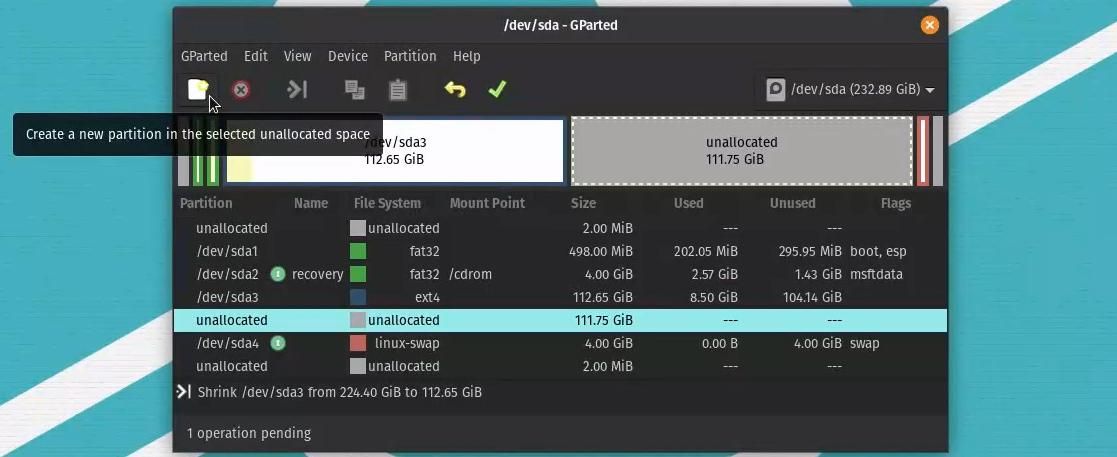
Task: Select pending Shrink /dev/sda3 operation entry
Action: click(339, 392)
